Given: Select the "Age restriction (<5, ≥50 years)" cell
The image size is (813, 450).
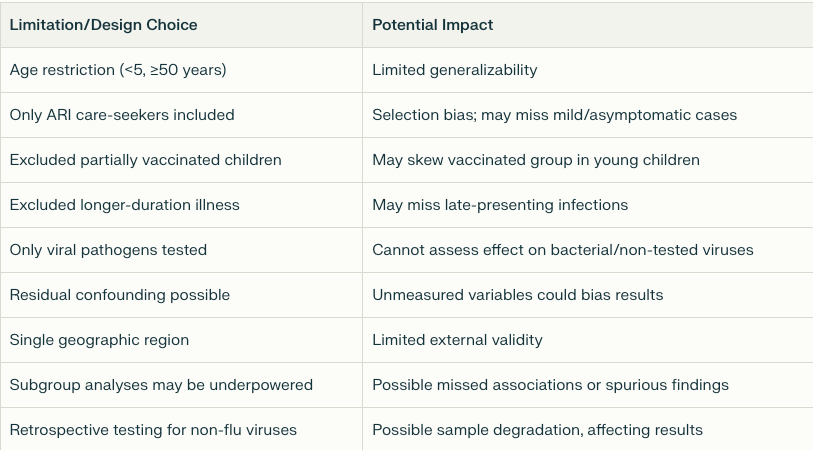Looking at the screenshot, I should 118,70.
